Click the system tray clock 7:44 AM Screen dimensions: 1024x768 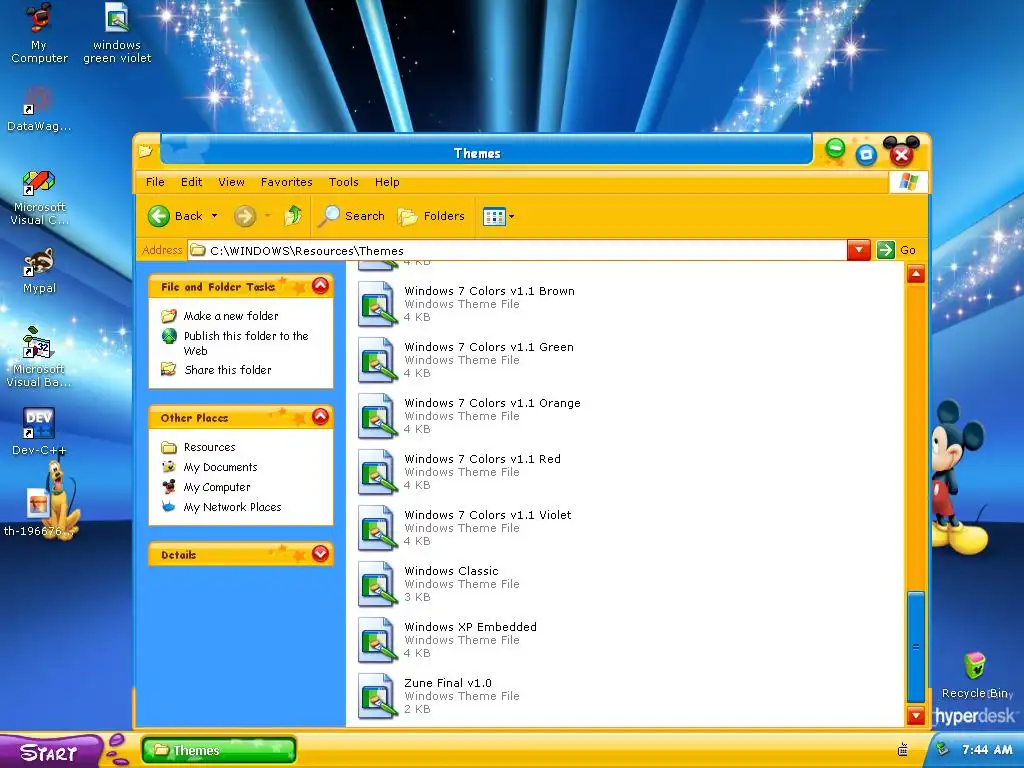click(x=987, y=750)
